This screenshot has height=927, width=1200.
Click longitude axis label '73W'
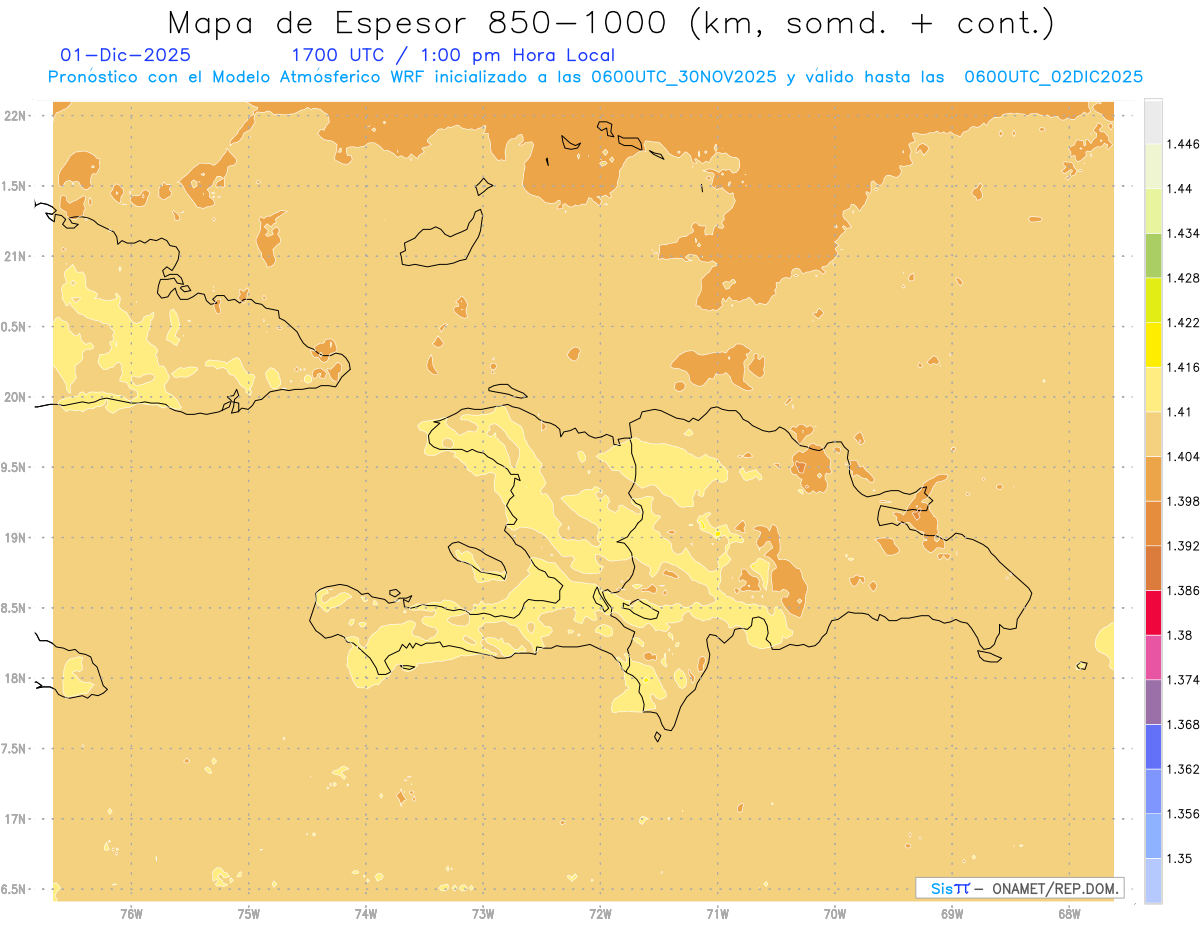tap(483, 913)
